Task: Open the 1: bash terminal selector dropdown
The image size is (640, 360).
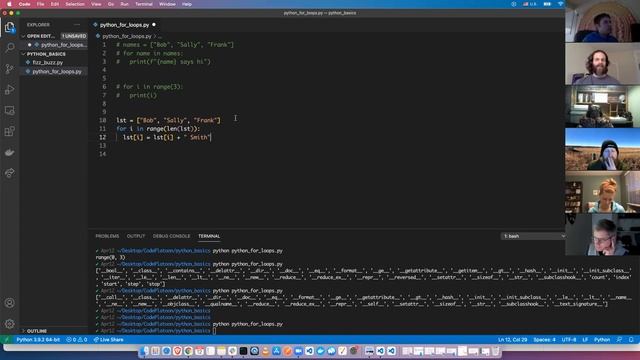Action: click(533, 236)
